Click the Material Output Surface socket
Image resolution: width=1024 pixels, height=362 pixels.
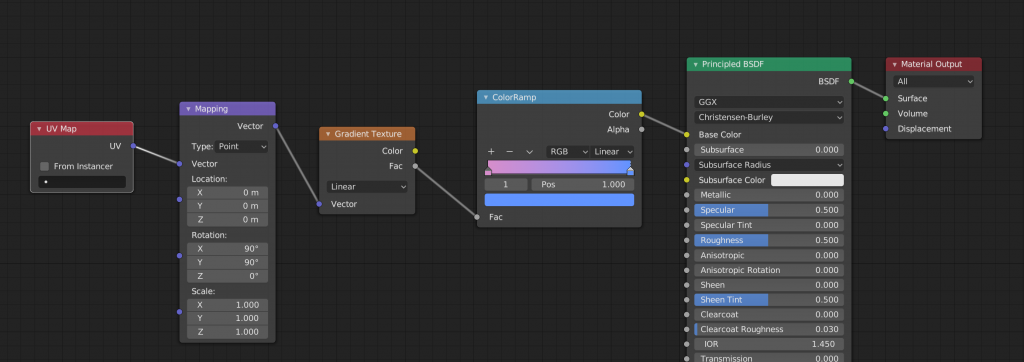(886, 99)
